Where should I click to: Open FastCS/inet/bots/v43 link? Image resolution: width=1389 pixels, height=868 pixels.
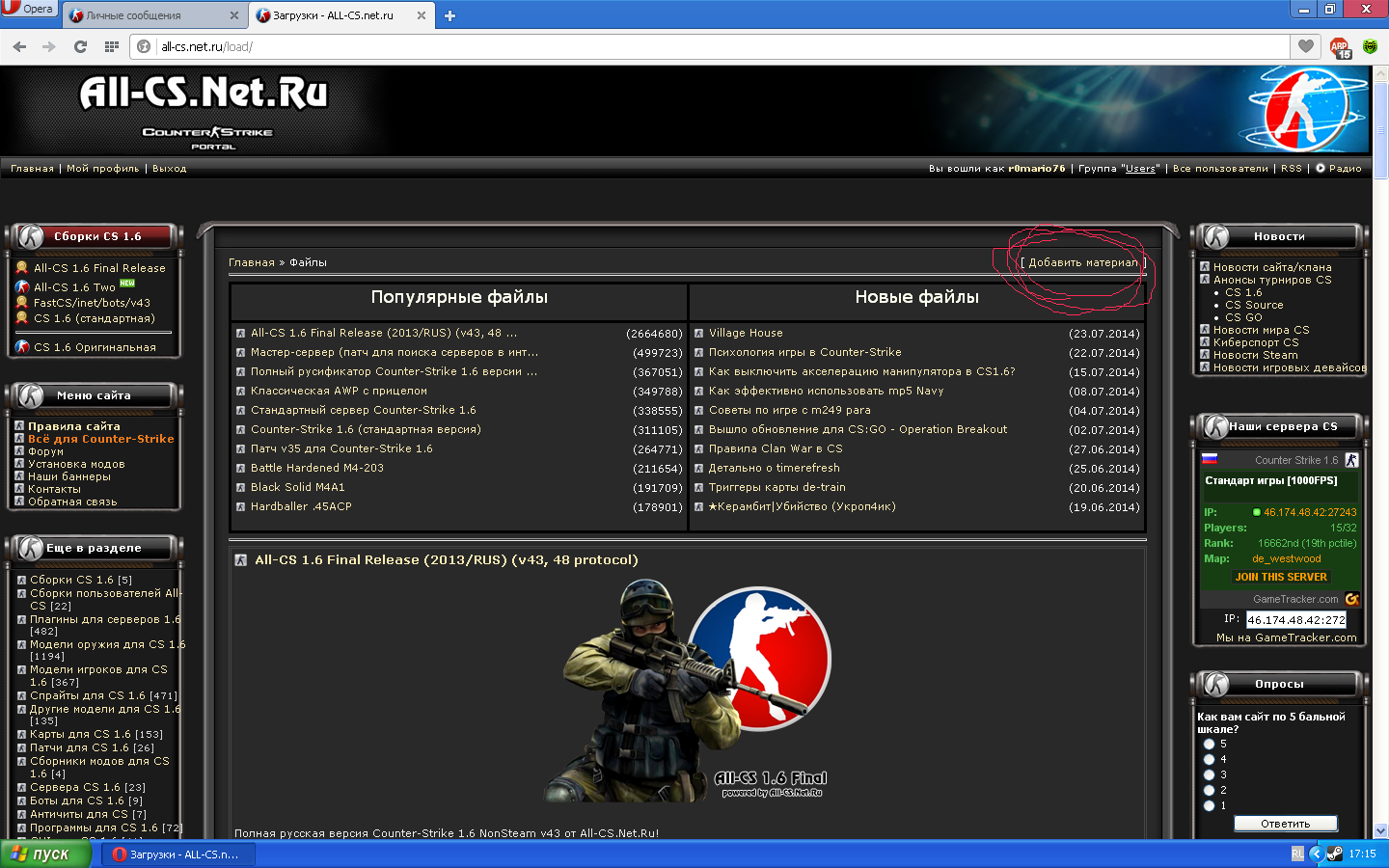click(x=92, y=303)
